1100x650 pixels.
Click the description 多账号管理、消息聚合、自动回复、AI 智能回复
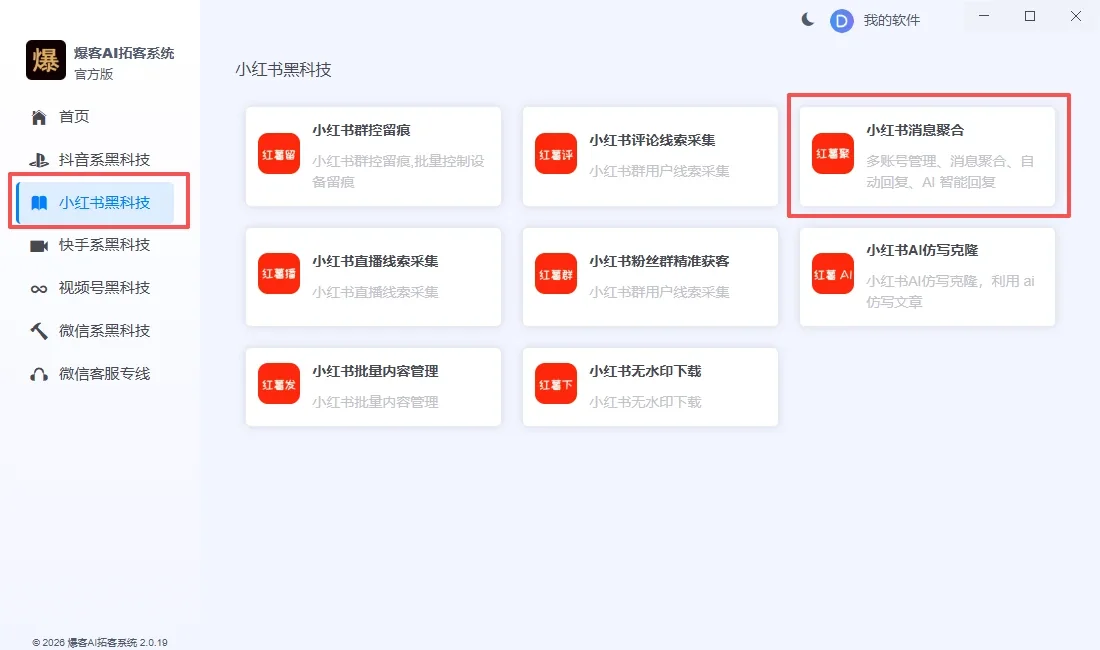[x=950, y=172]
